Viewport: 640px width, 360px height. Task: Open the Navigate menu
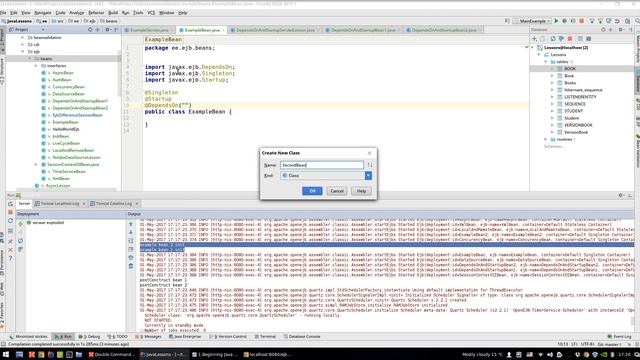[x=42, y=13]
